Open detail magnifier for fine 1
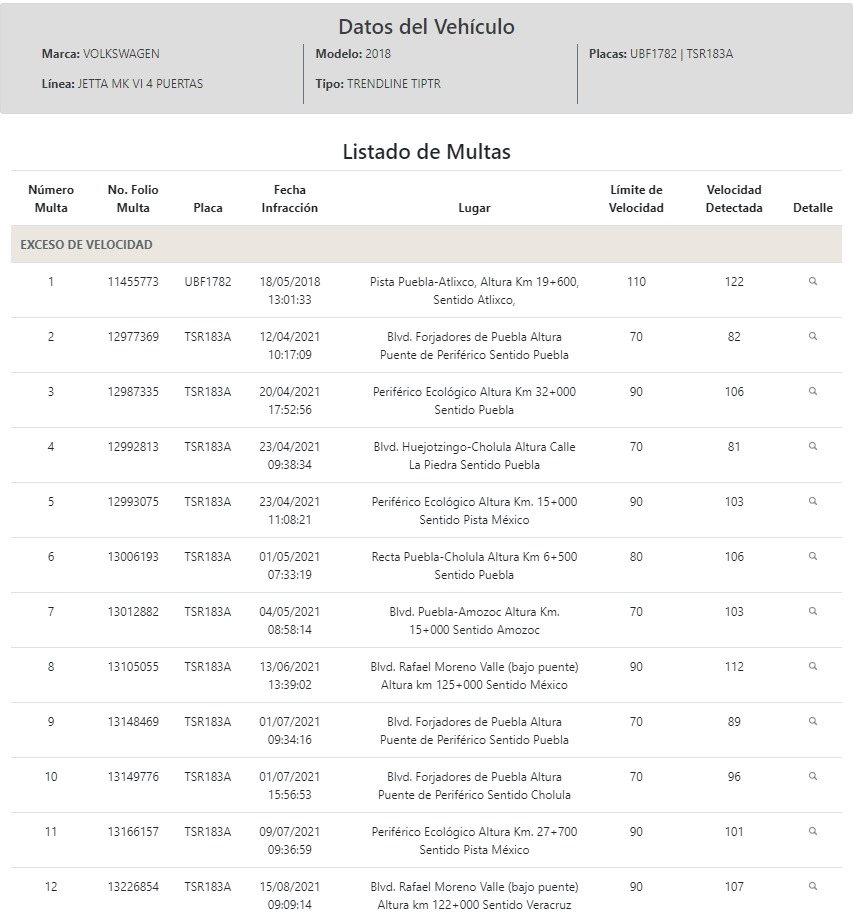 click(x=812, y=281)
